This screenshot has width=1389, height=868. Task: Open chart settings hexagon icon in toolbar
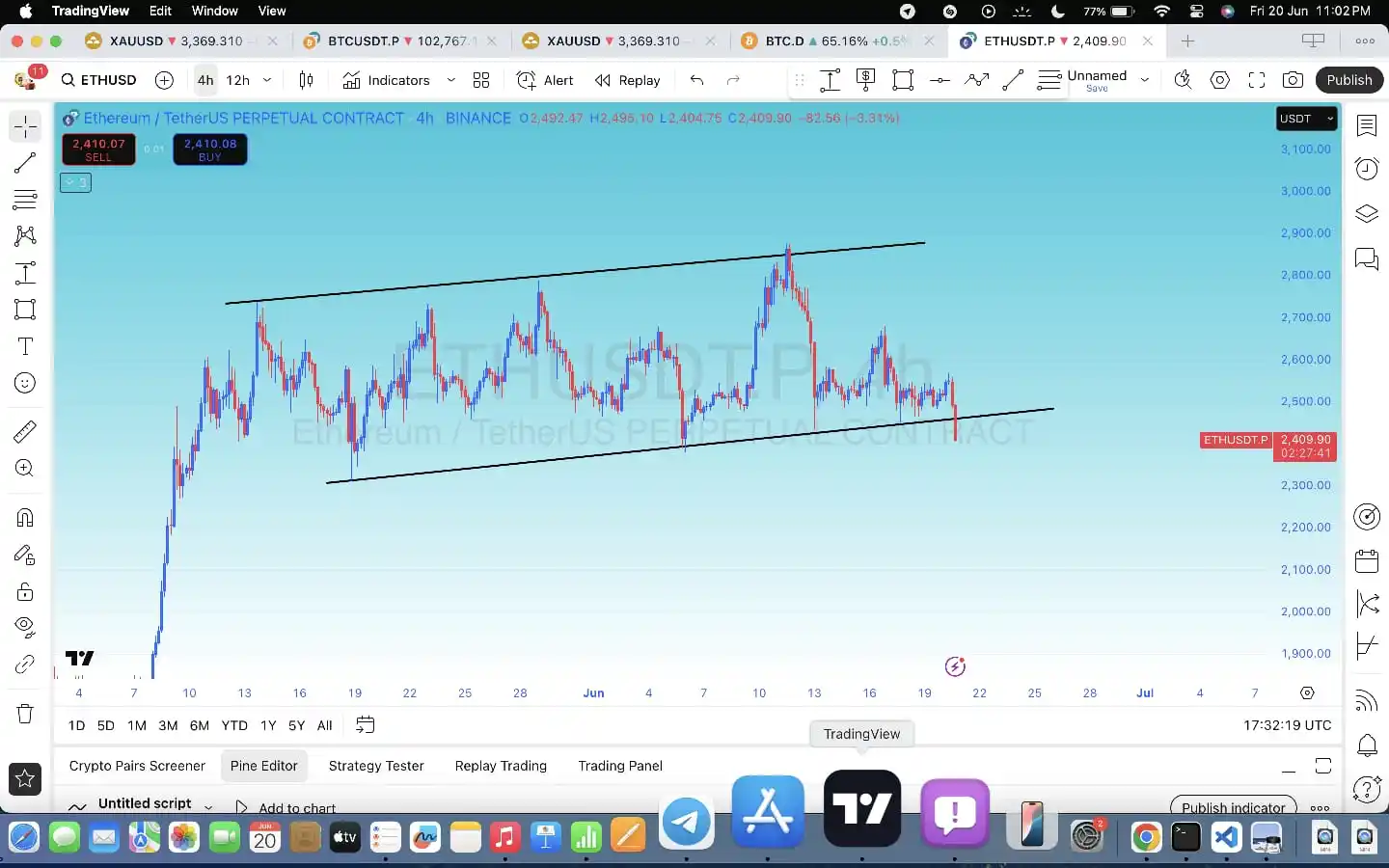click(x=1220, y=80)
